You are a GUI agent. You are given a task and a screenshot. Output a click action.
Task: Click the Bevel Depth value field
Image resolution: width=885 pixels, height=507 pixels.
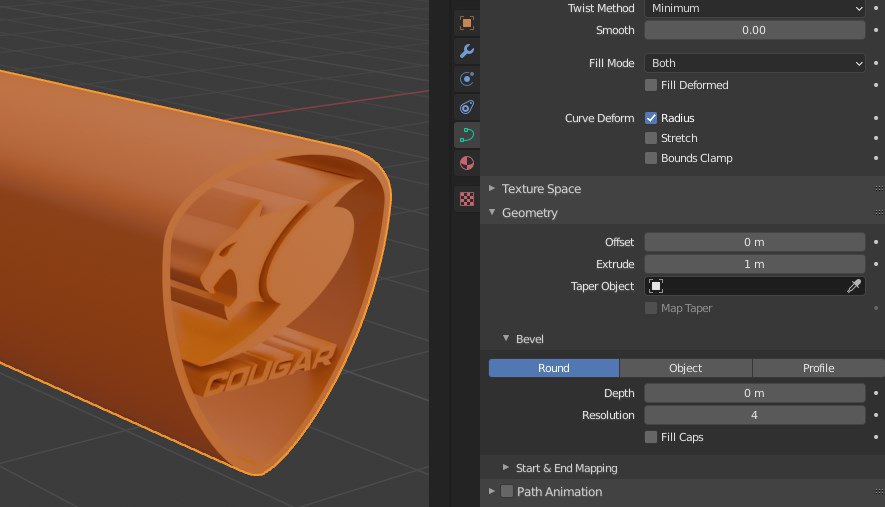[755, 393]
